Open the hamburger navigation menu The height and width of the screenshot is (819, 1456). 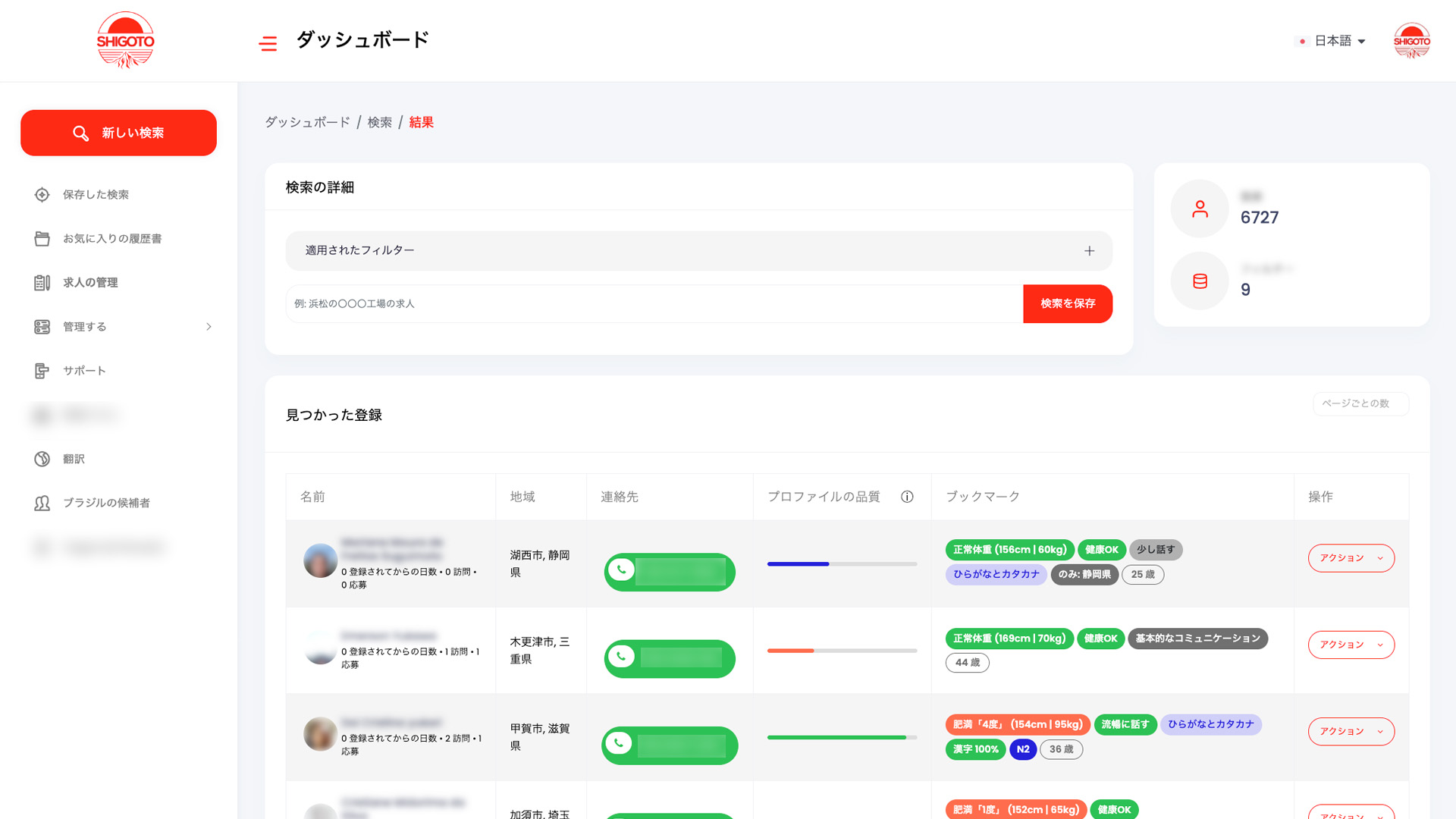[x=268, y=43]
